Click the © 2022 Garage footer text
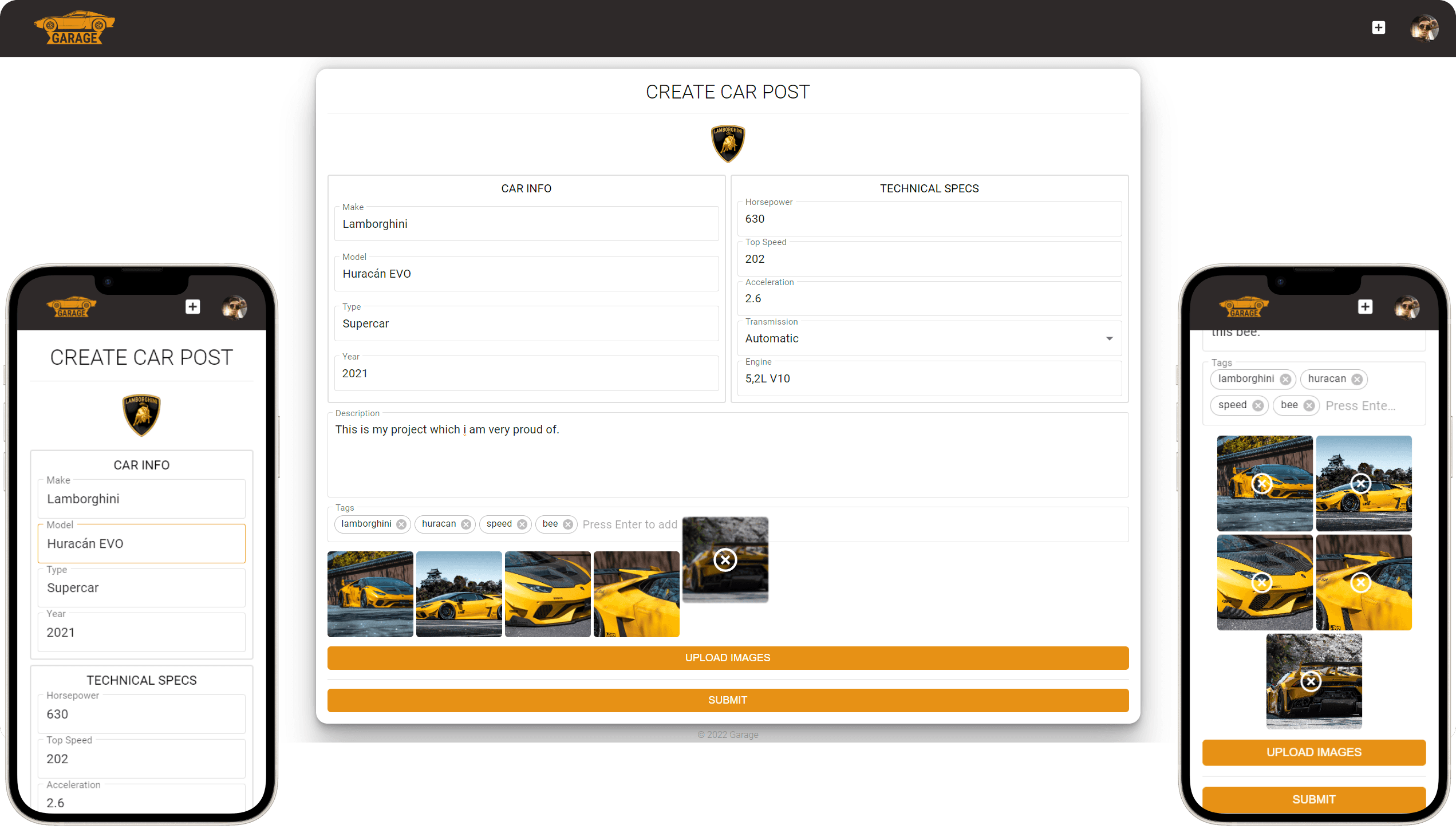The image size is (1456, 833). pos(728,735)
